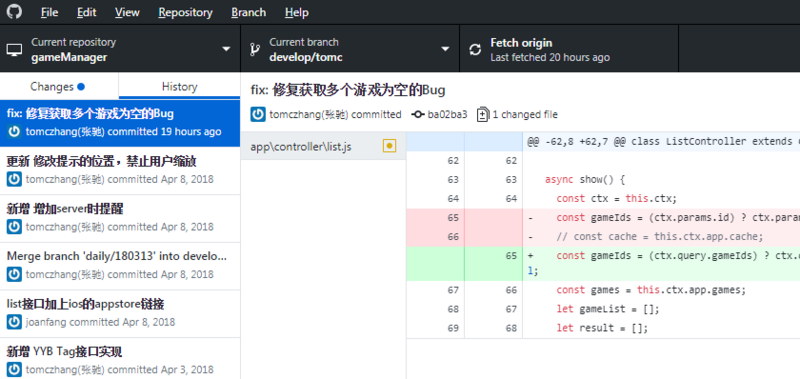
Task: Select the 'Merge branch daily/180313' commit
Action: click(120, 266)
